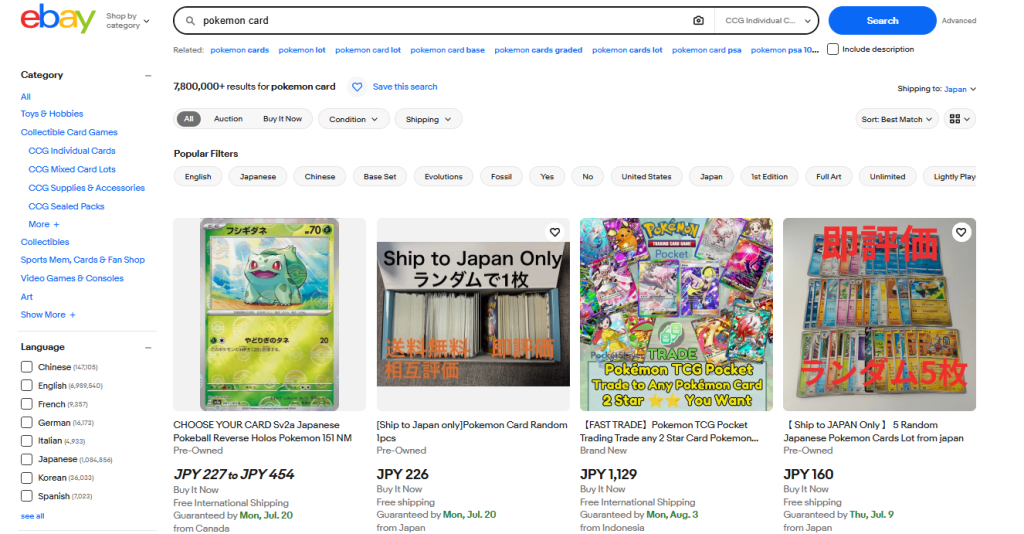Check the Korean language filter
Screen dimensions: 1024x534
27,477
